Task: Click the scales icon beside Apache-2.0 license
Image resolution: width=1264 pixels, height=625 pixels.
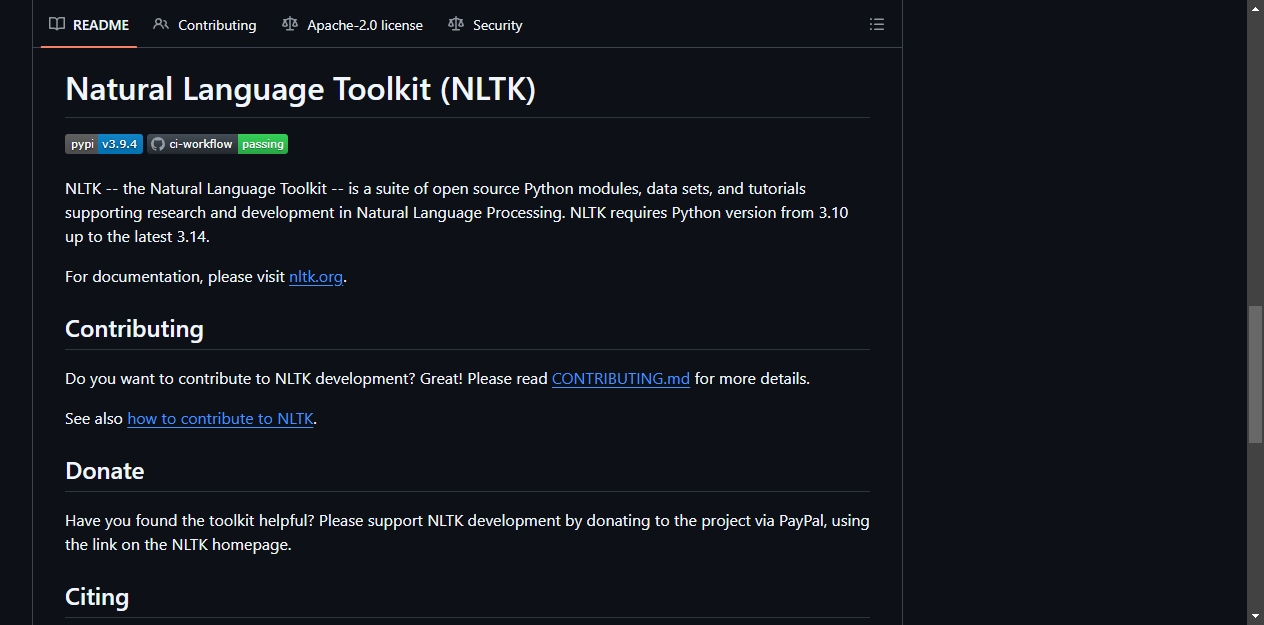Action: (290, 24)
